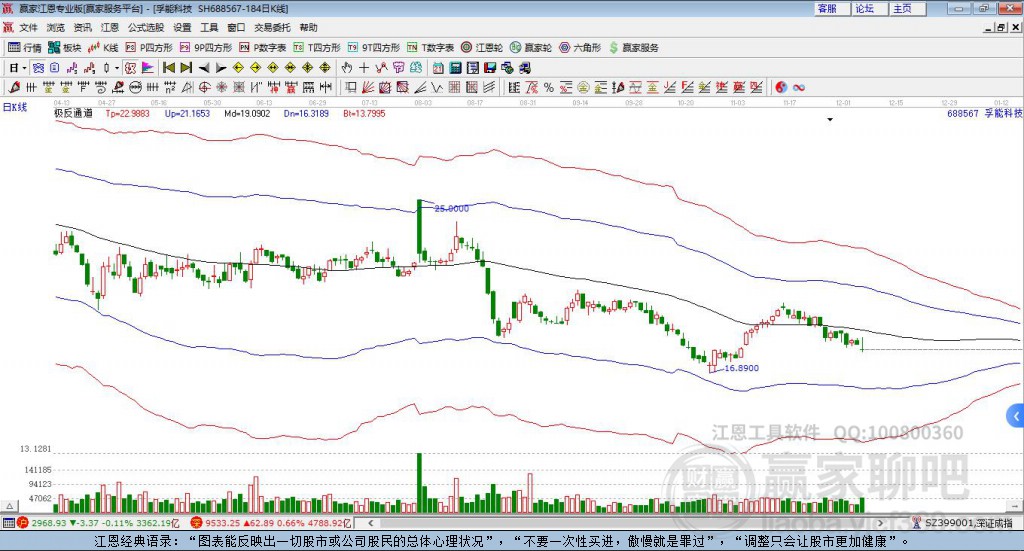Image resolution: width=1024 pixels, height=551 pixels.
Task: Switch to the K线 chart view
Action: click(x=103, y=48)
